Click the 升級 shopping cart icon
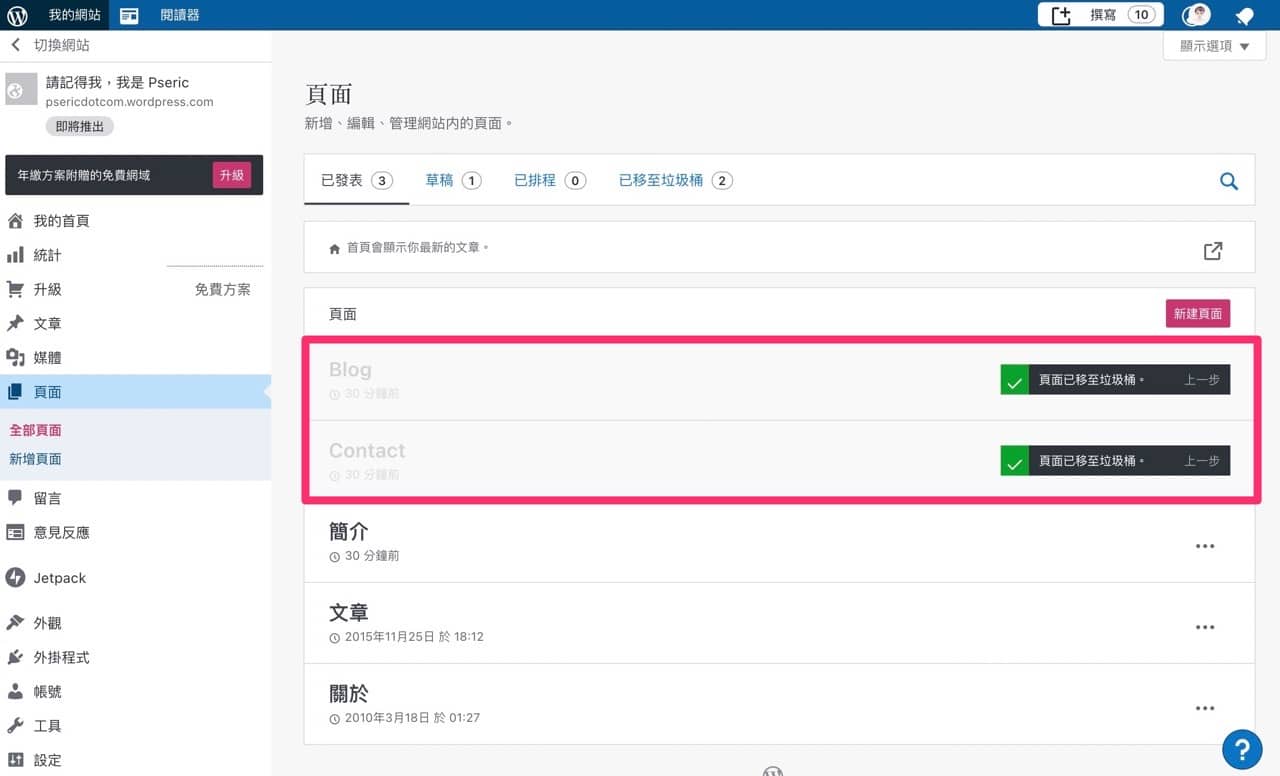The image size is (1280, 776). [x=15, y=289]
